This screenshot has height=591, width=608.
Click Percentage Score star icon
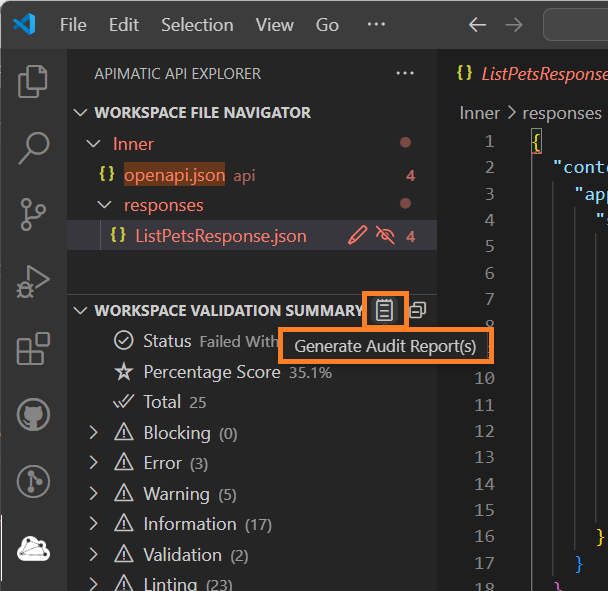pos(124,372)
